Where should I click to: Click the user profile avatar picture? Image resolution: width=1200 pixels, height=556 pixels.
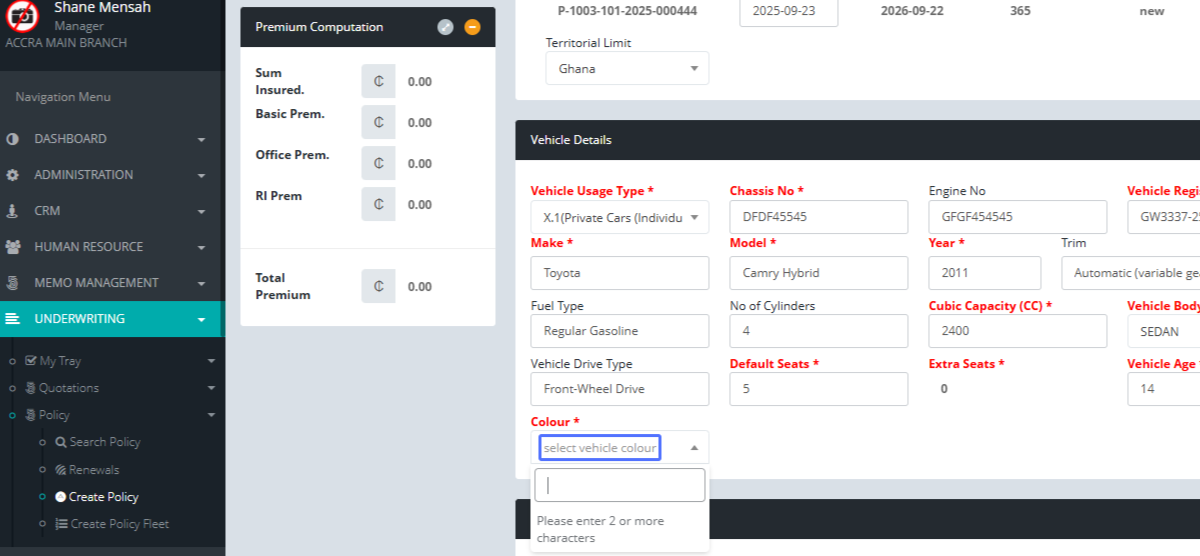pyautogui.click(x=22, y=16)
